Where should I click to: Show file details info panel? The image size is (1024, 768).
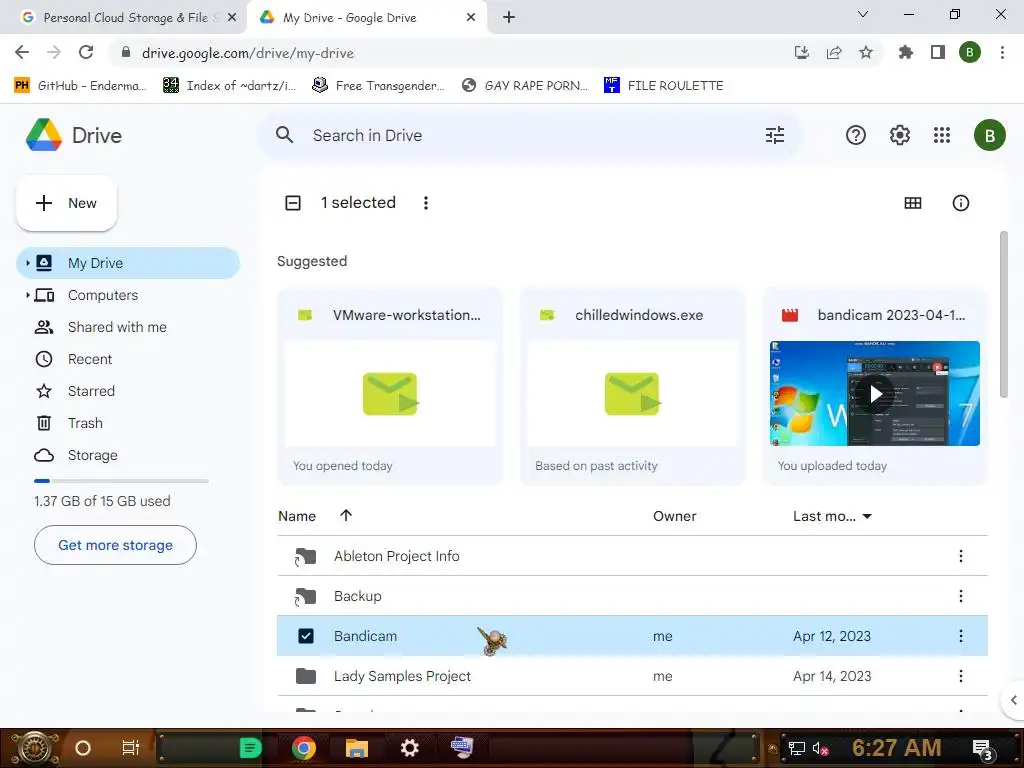(960, 203)
